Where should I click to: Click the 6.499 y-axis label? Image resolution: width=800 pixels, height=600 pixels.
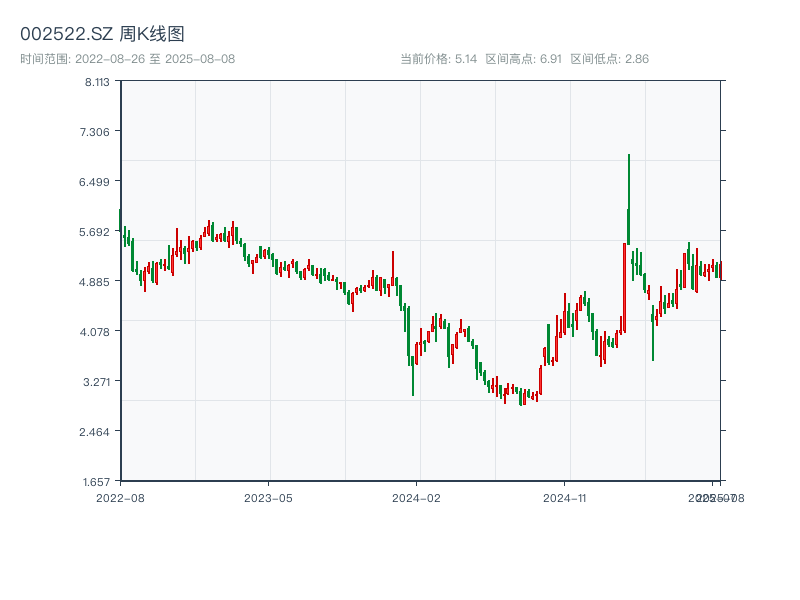[97, 182]
